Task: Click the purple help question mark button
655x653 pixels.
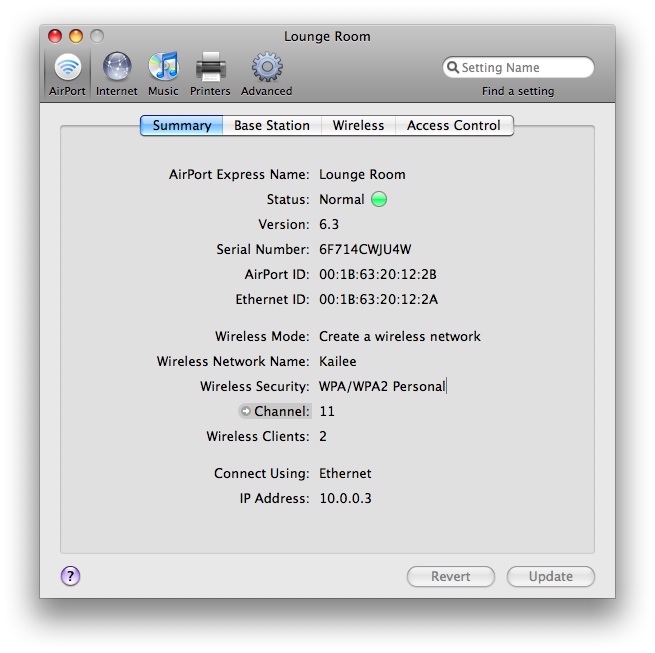Action: (x=70, y=577)
